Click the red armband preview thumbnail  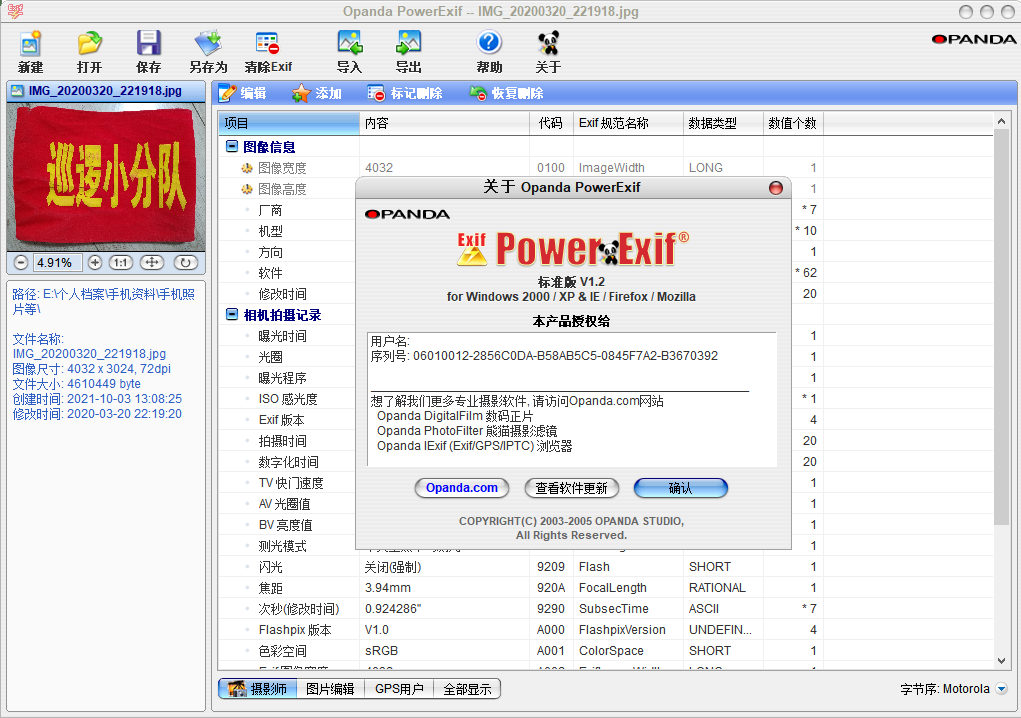point(105,177)
